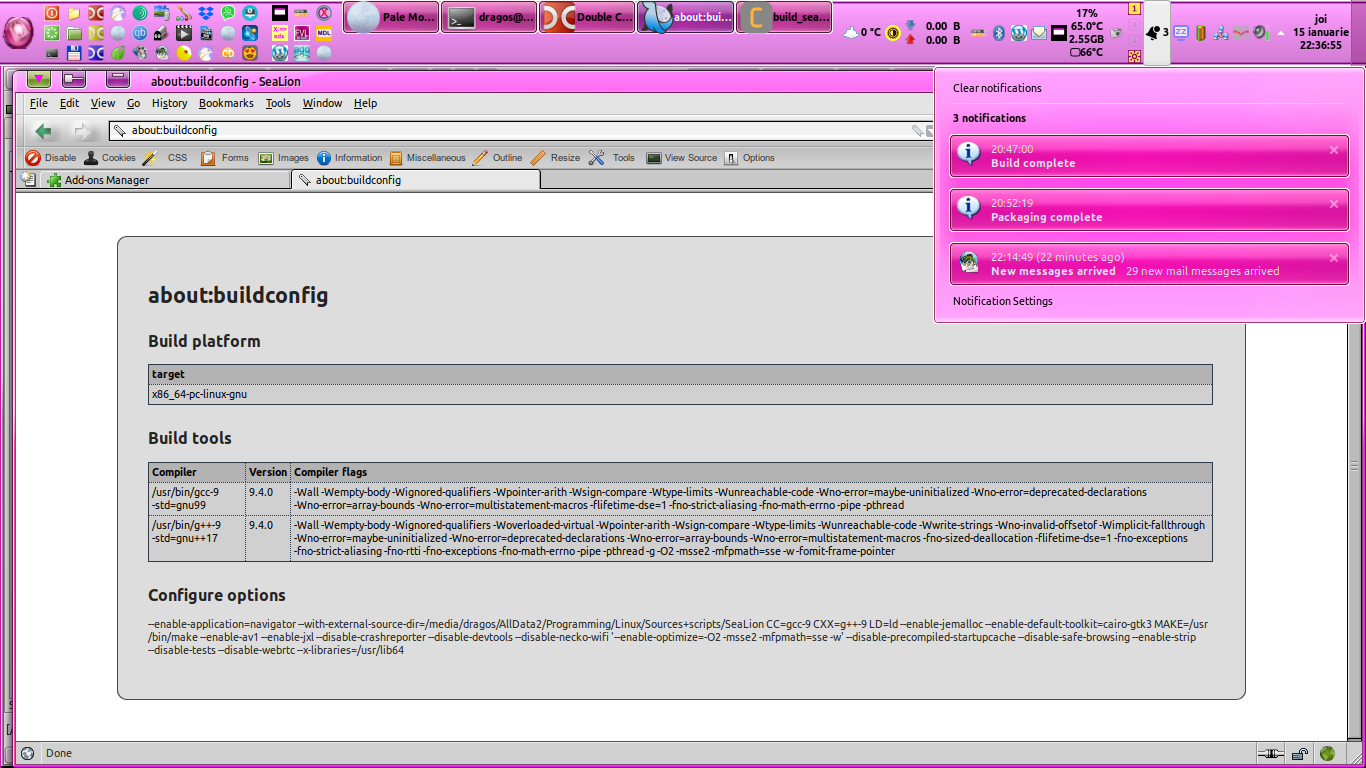Click the status bar network plug icon
Image resolution: width=1366 pixels, height=768 pixels.
coord(1270,753)
